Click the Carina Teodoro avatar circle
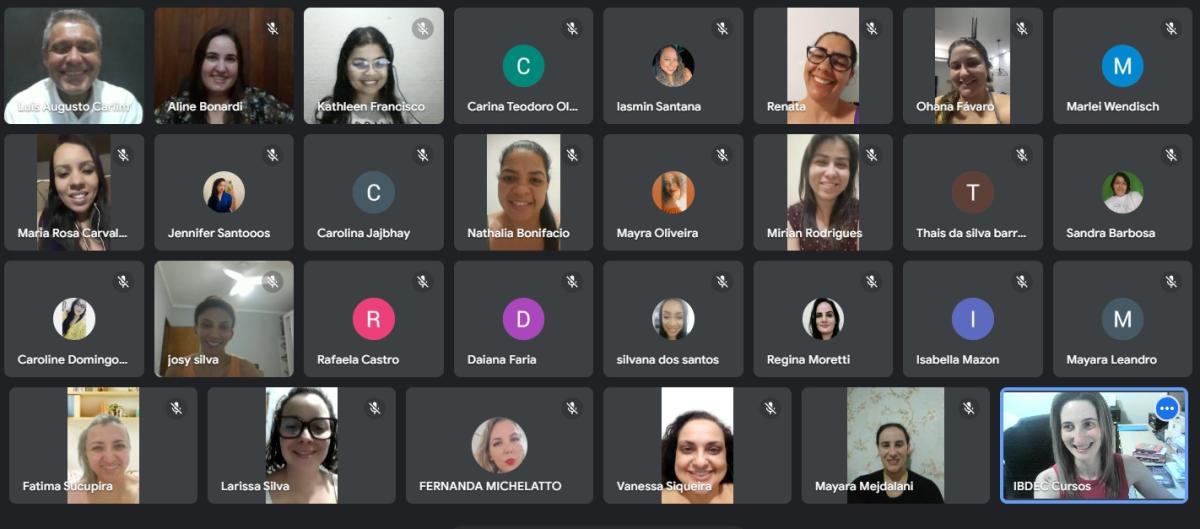This screenshot has width=1200, height=529. [x=523, y=66]
